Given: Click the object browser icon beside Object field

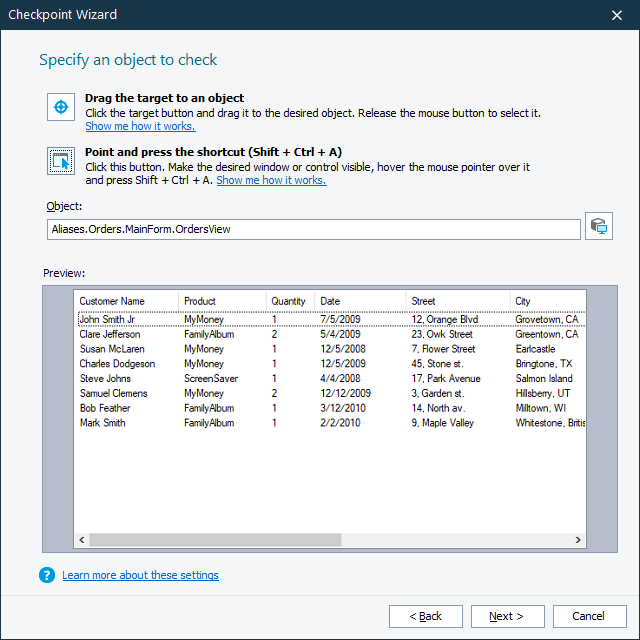Looking at the screenshot, I should coord(599,227).
